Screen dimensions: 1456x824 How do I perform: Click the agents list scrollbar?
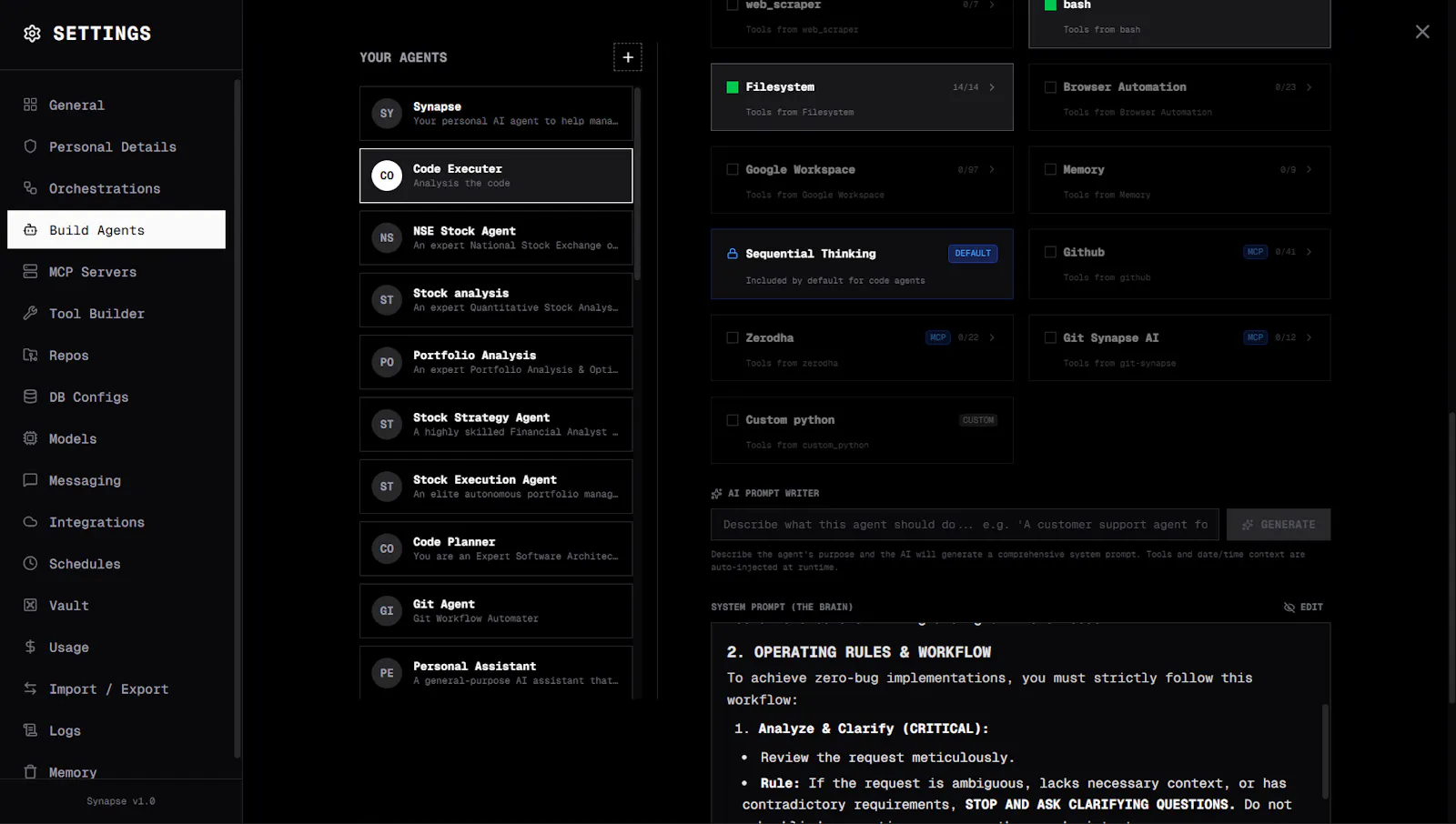(638, 182)
